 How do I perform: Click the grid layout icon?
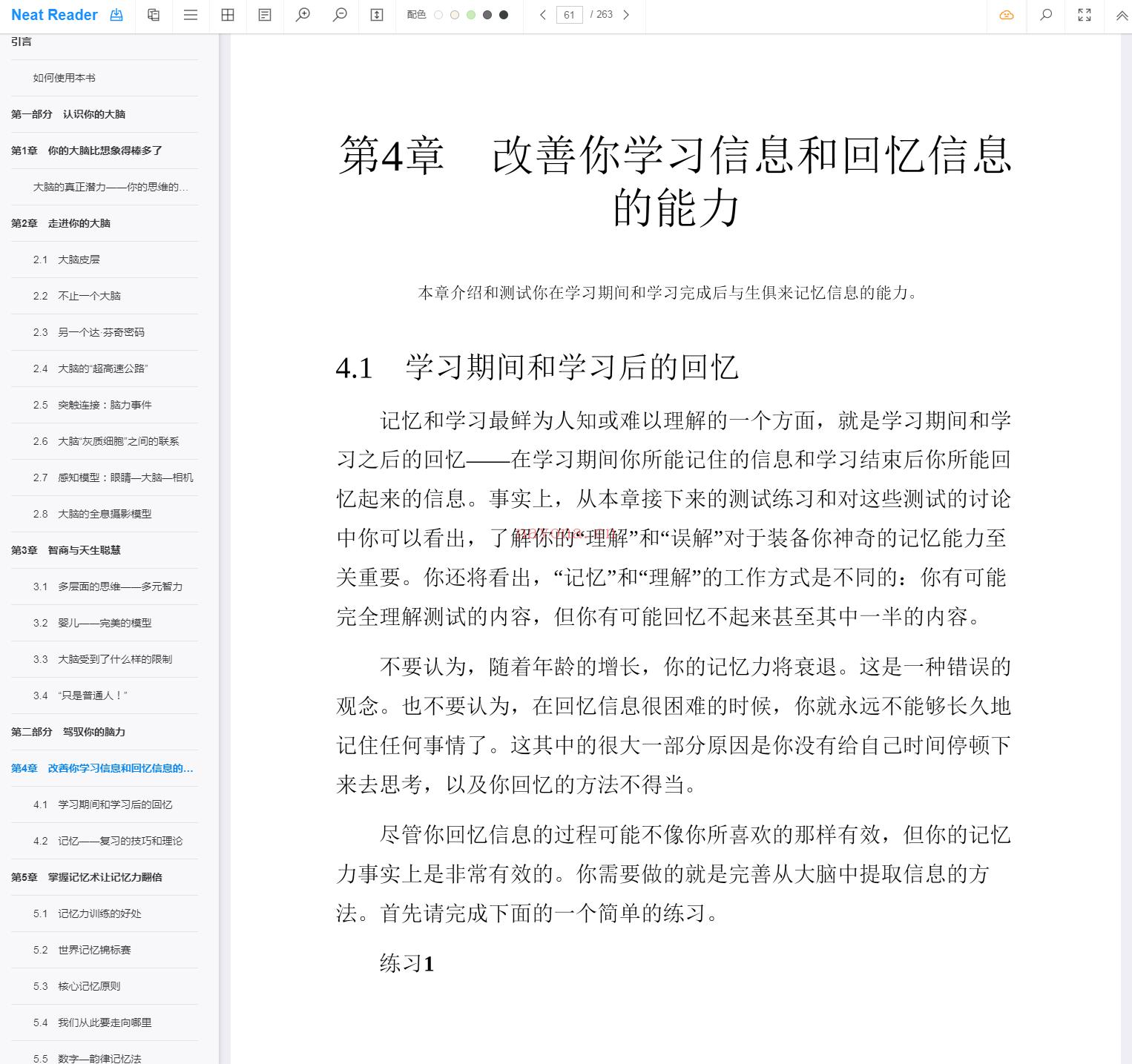pyautogui.click(x=228, y=15)
